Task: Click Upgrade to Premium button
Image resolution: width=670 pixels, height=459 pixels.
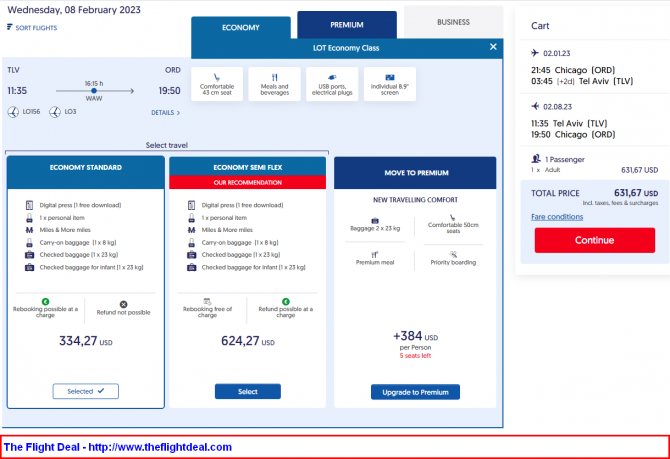Action: tap(415, 392)
